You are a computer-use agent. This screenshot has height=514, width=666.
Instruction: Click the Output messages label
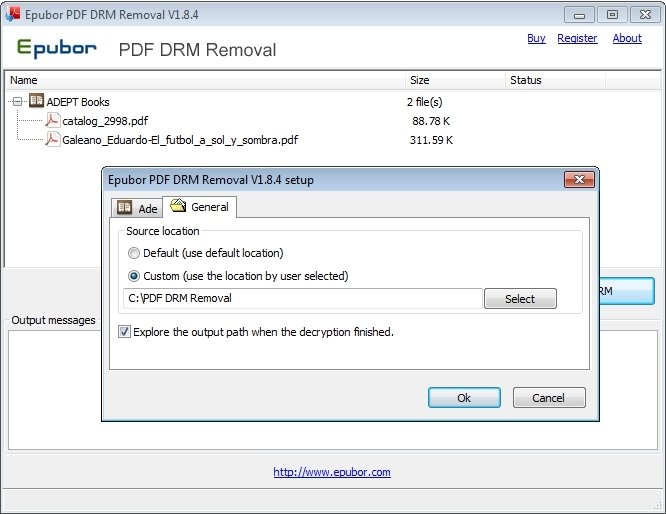click(53, 320)
